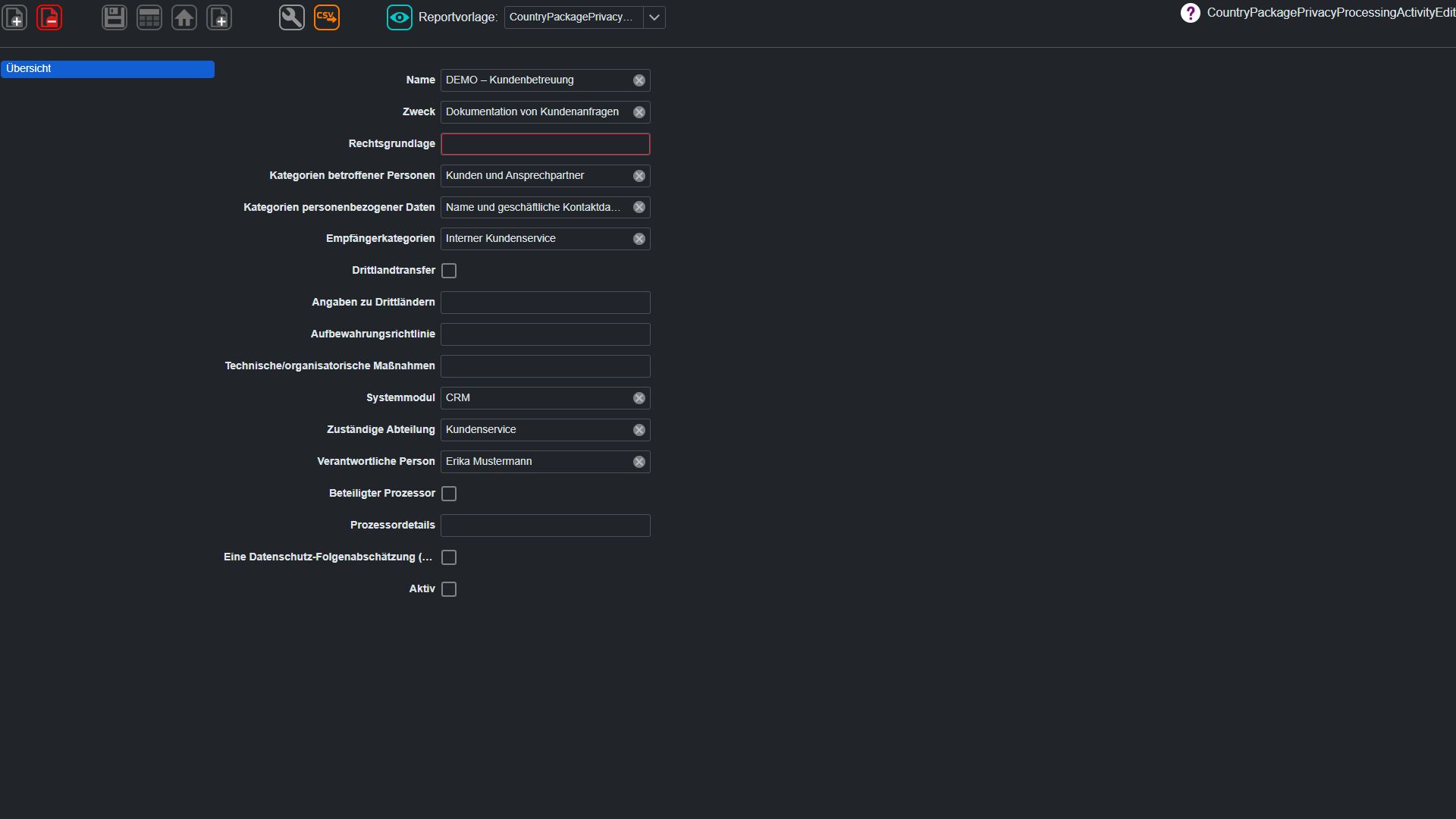Screen dimensions: 1456x819
Task: Go to the home icon
Action: [184, 17]
